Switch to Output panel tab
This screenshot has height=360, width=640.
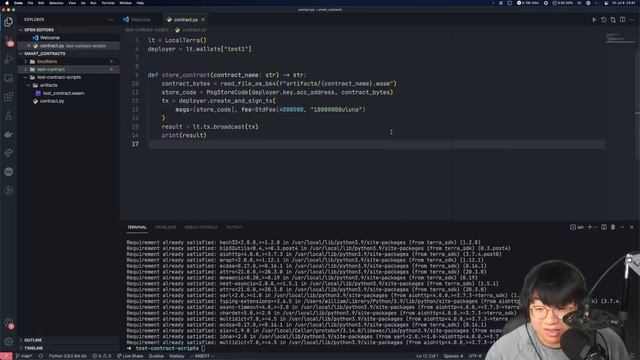(x=234, y=227)
